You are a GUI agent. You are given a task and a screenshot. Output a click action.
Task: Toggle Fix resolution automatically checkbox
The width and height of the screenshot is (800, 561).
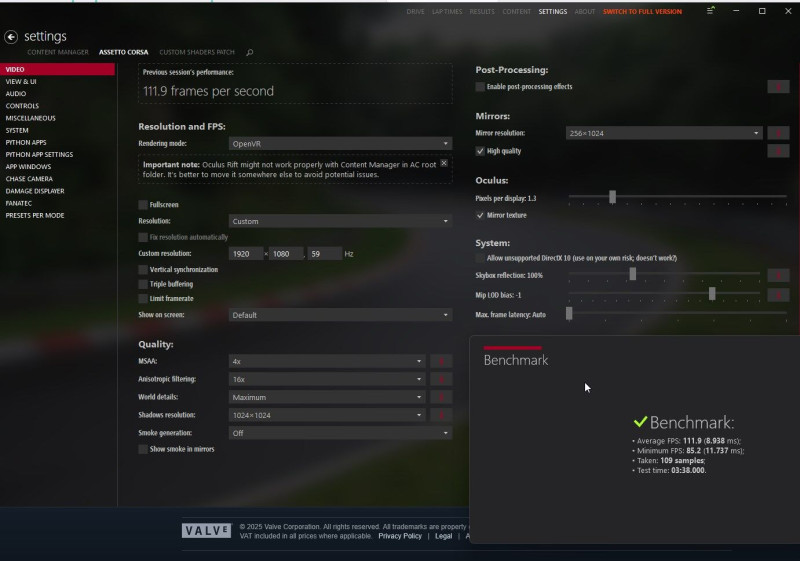click(143, 237)
